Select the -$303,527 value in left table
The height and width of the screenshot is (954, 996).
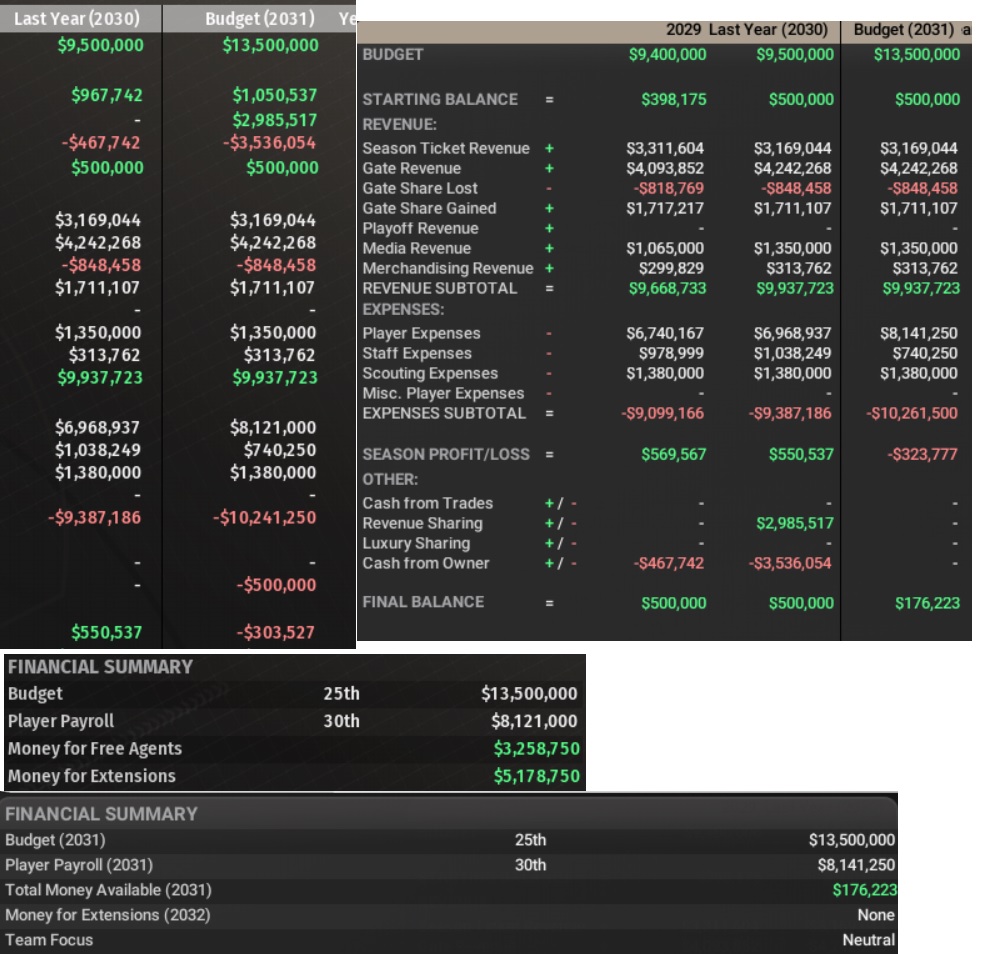[x=275, y=632]
